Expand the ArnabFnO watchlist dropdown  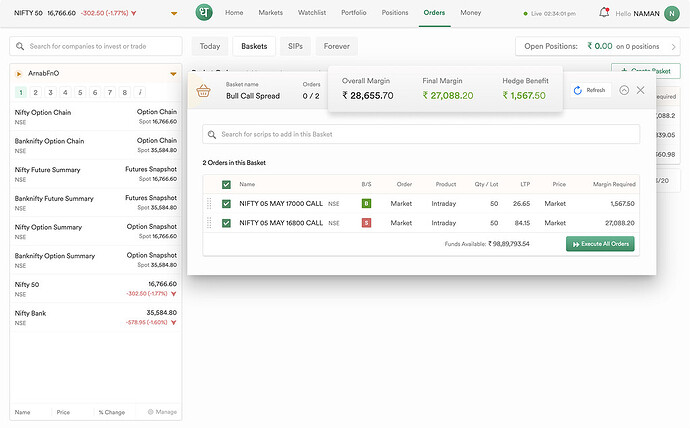pyautogui.click(x=173, y=74)
